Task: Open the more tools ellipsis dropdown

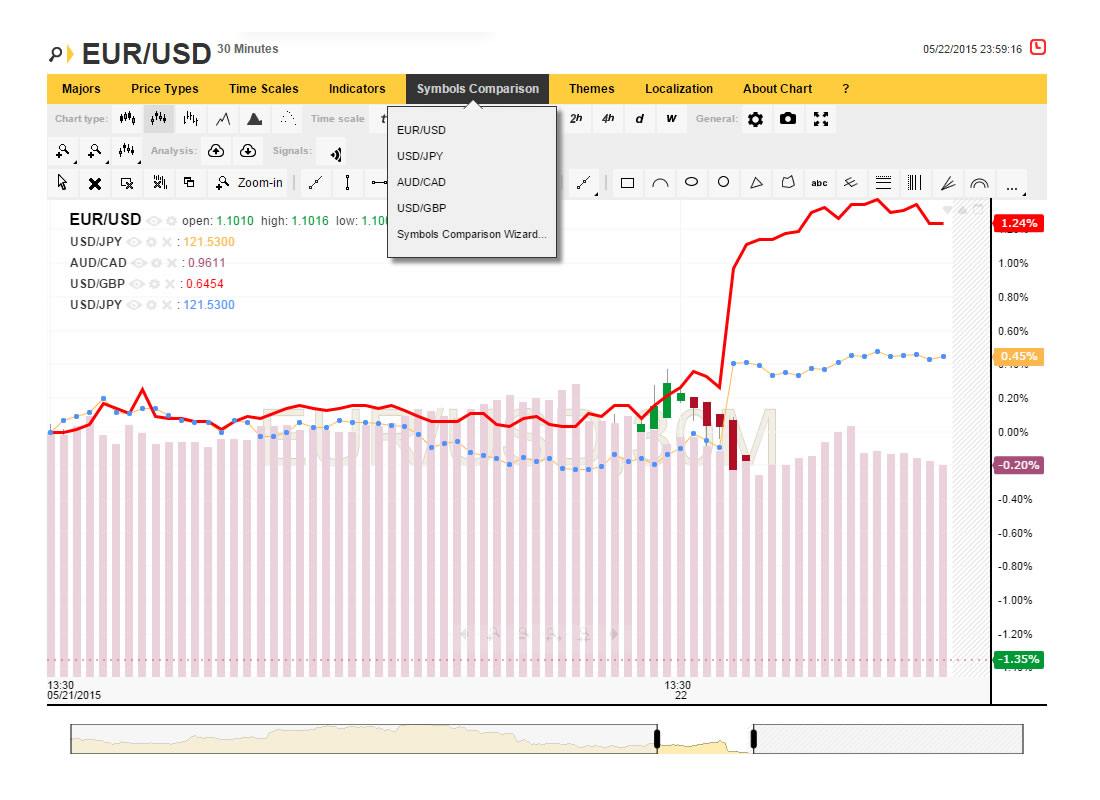Action: [x=1012, y=184]
